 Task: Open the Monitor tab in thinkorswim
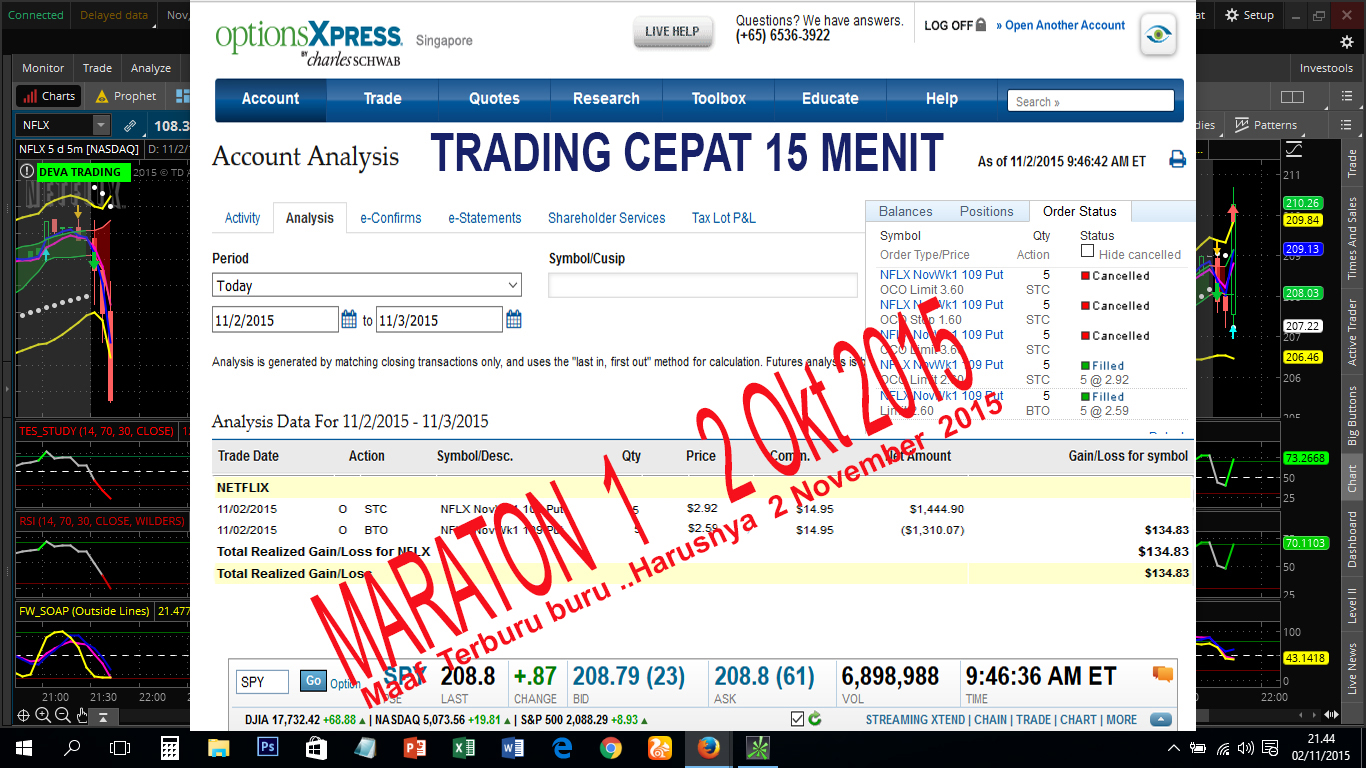click(x=43, y=68)
